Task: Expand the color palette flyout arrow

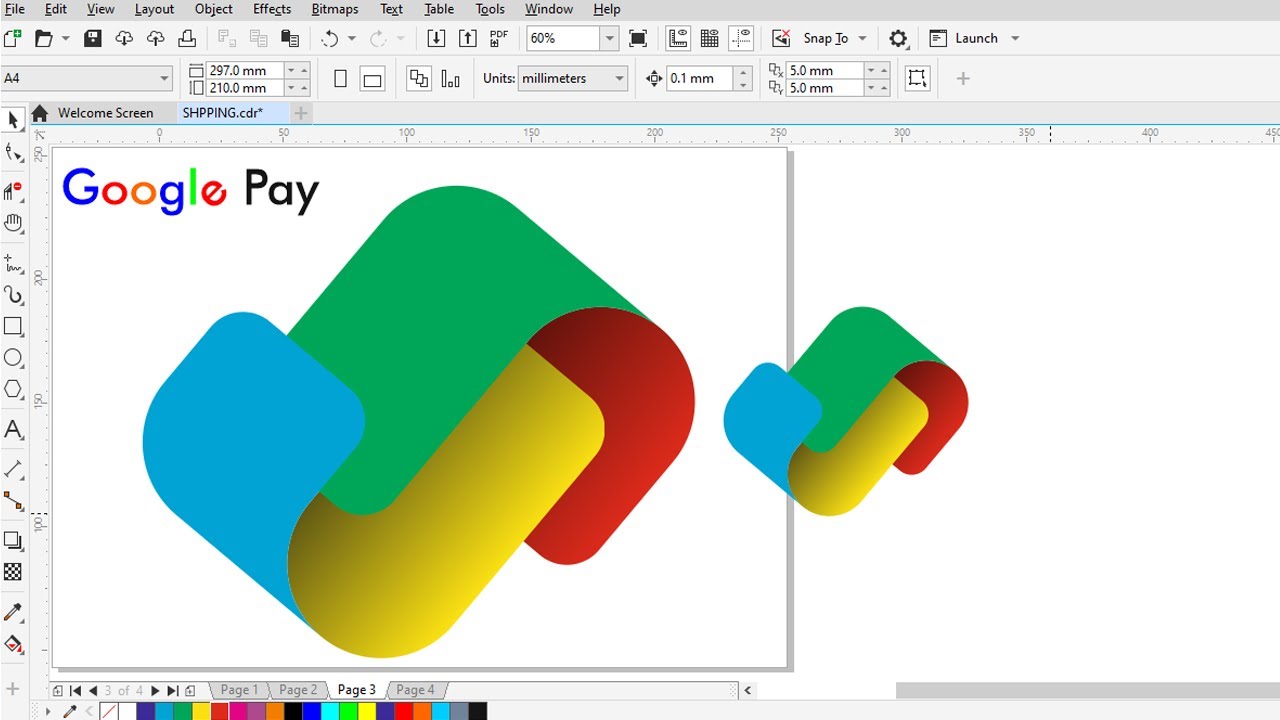Action: click(x=47, y=711)
